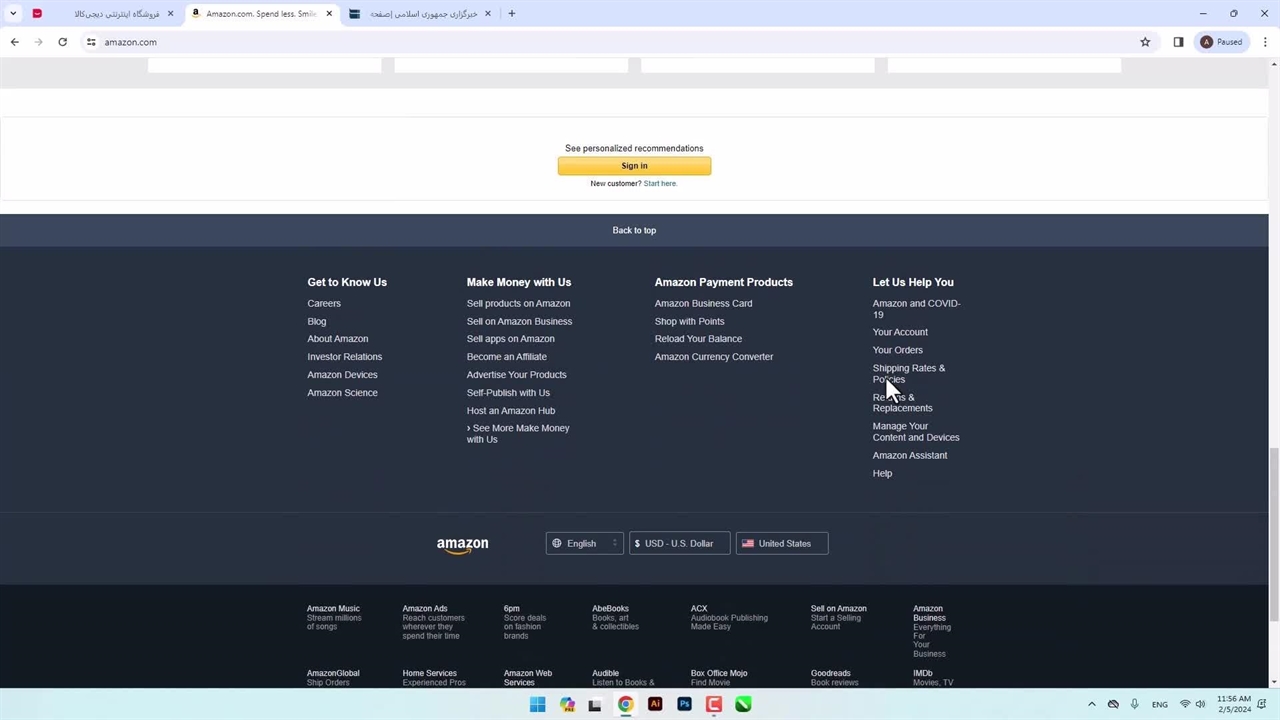Open the USD - U.S. Dollar currency selector

679,543
